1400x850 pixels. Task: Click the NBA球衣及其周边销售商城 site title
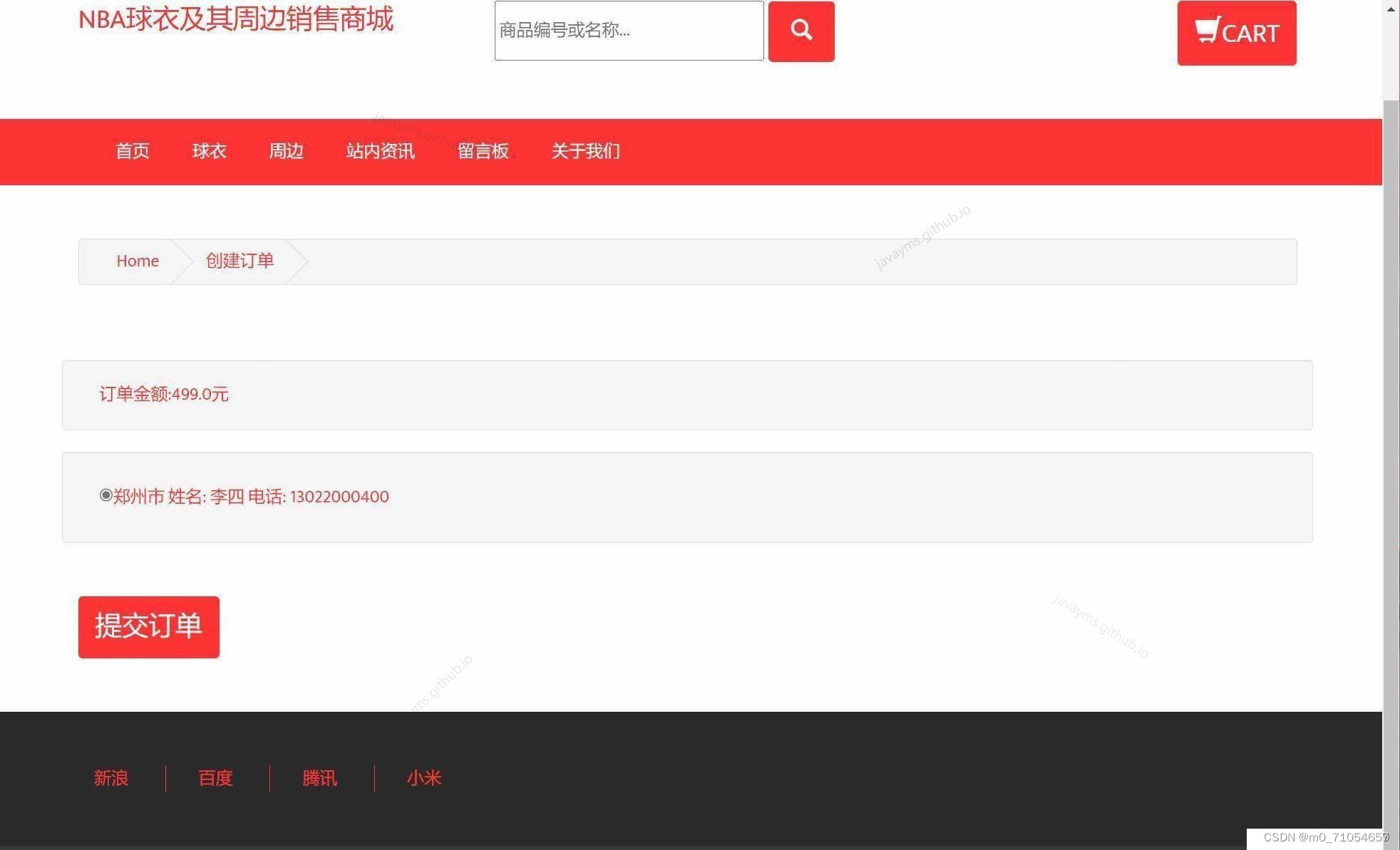point(235,19)
